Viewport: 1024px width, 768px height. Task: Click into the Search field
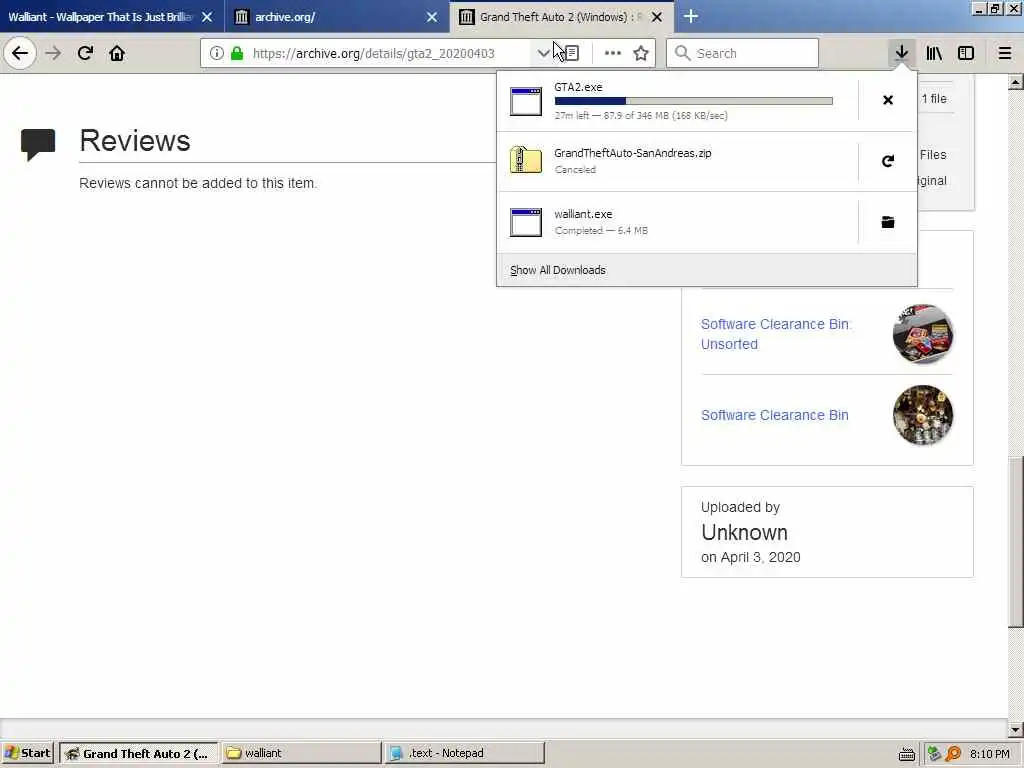coord(742,54)
